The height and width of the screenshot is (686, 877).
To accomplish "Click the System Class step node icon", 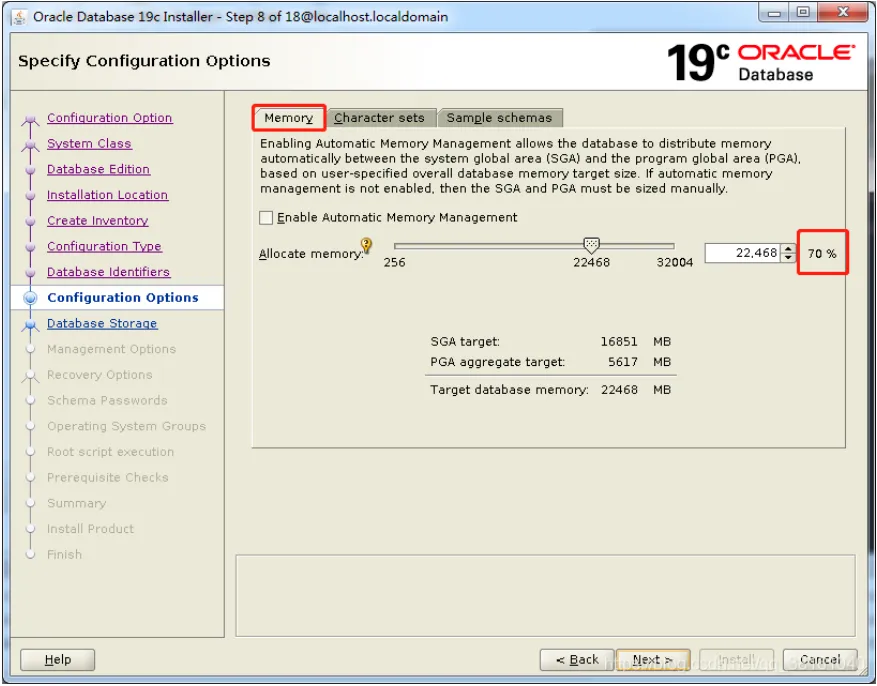I will point(30,145).
